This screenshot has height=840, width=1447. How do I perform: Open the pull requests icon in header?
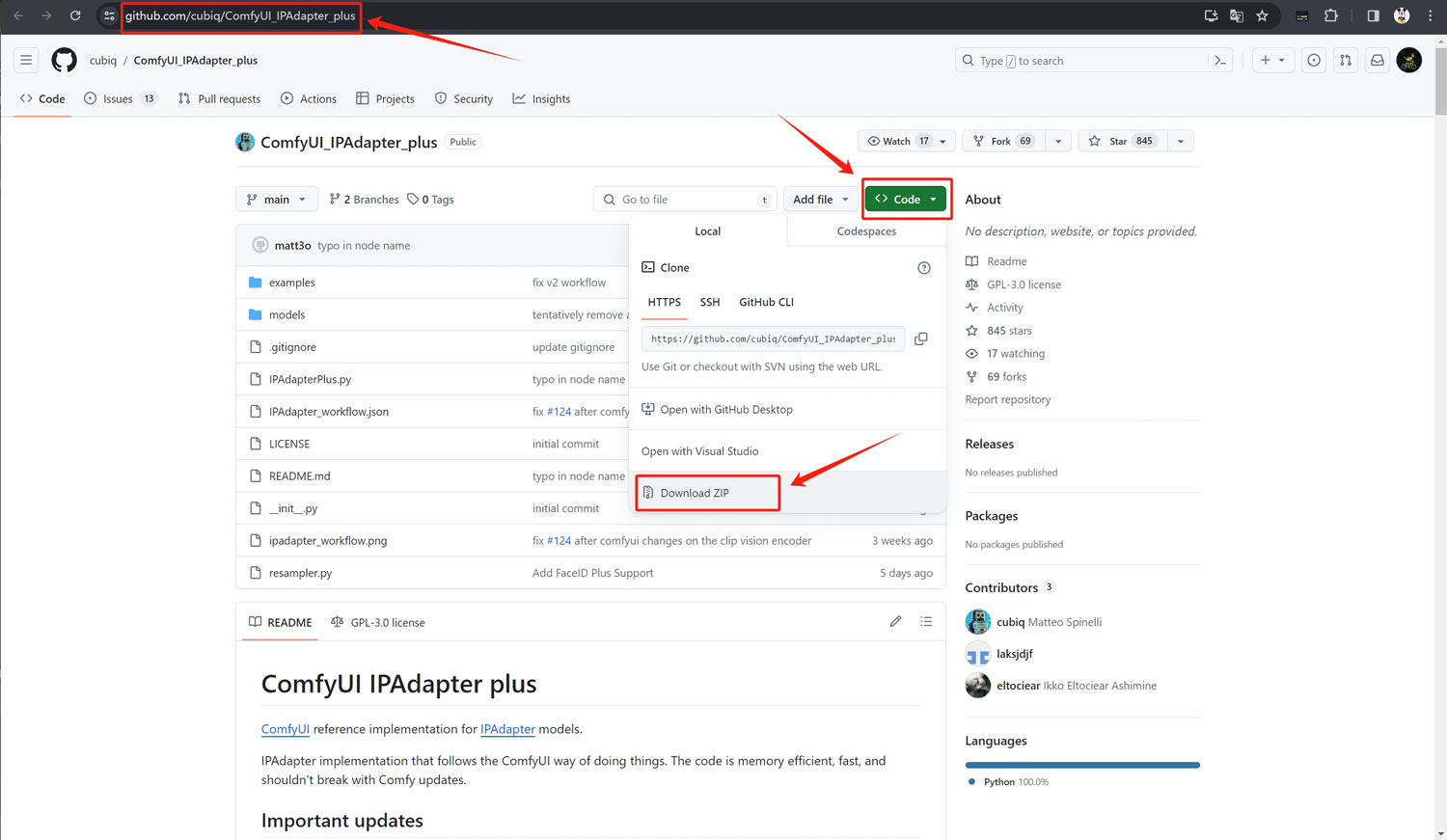[x=1346, y=60]
